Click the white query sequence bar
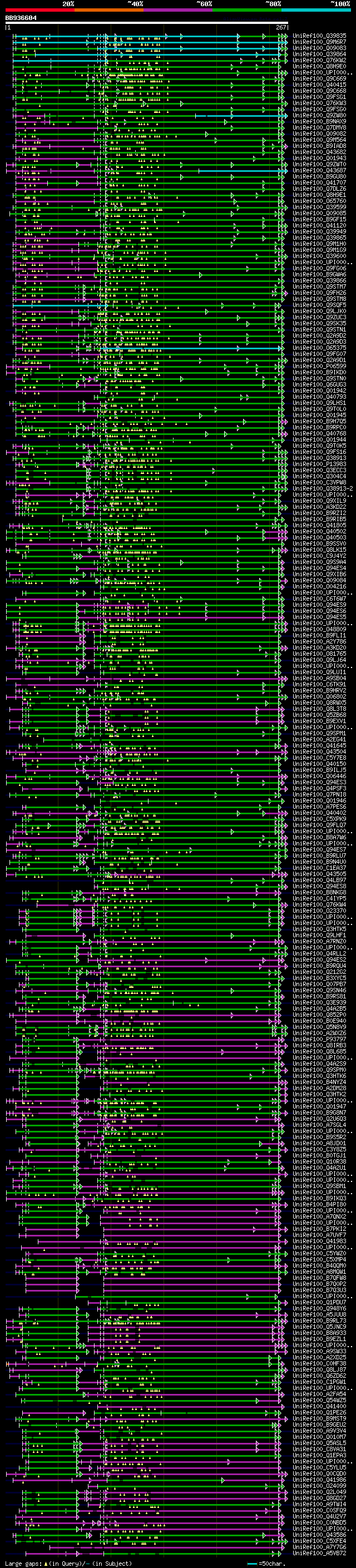This screenshot has width=356, height=1568. click(147, 23)
